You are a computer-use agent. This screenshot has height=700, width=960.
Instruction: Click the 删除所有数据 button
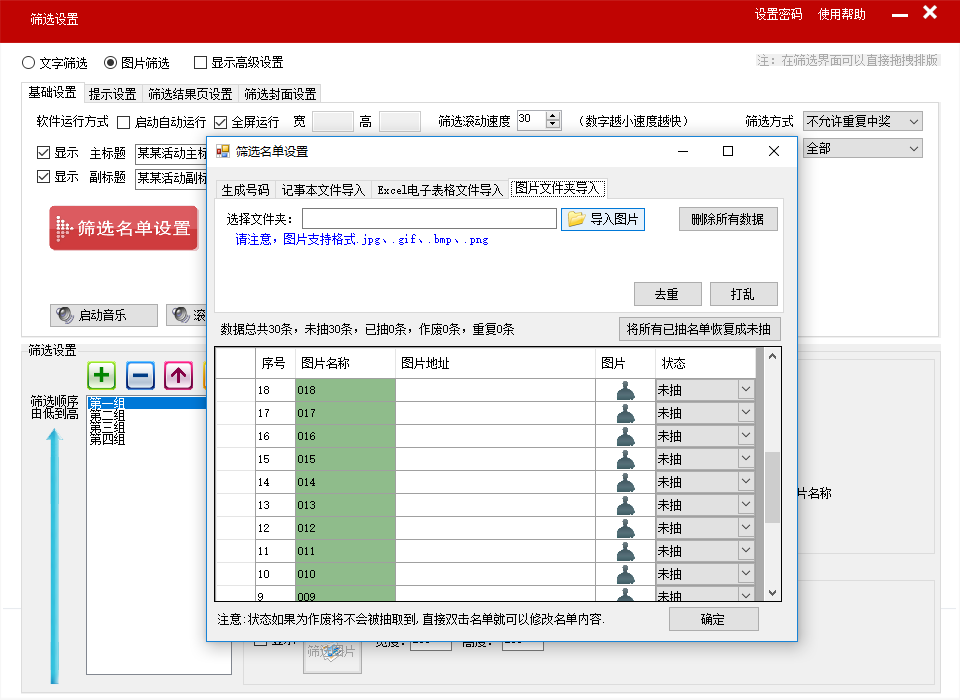coord(727,219)
